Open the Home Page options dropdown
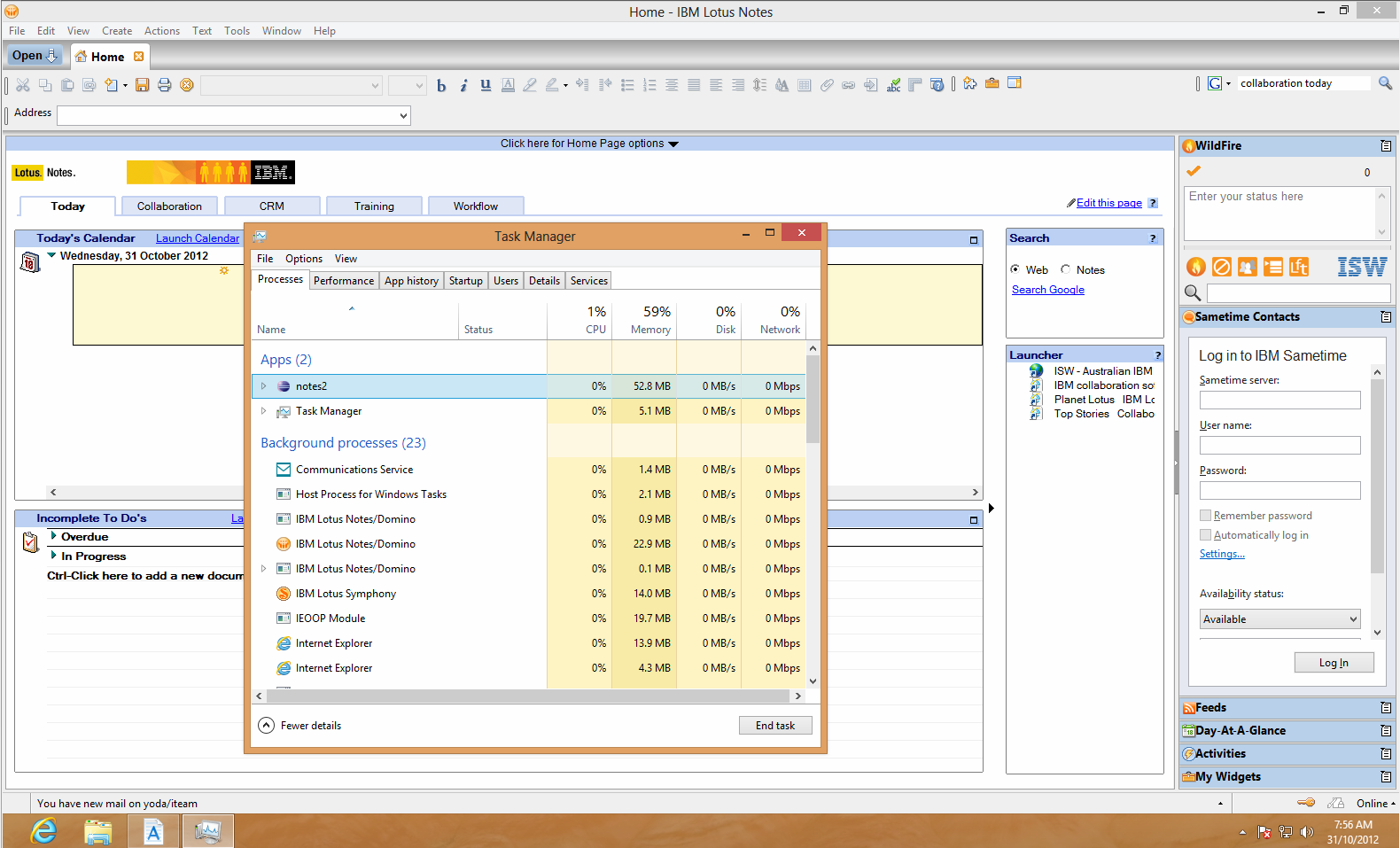 (589, 144)
